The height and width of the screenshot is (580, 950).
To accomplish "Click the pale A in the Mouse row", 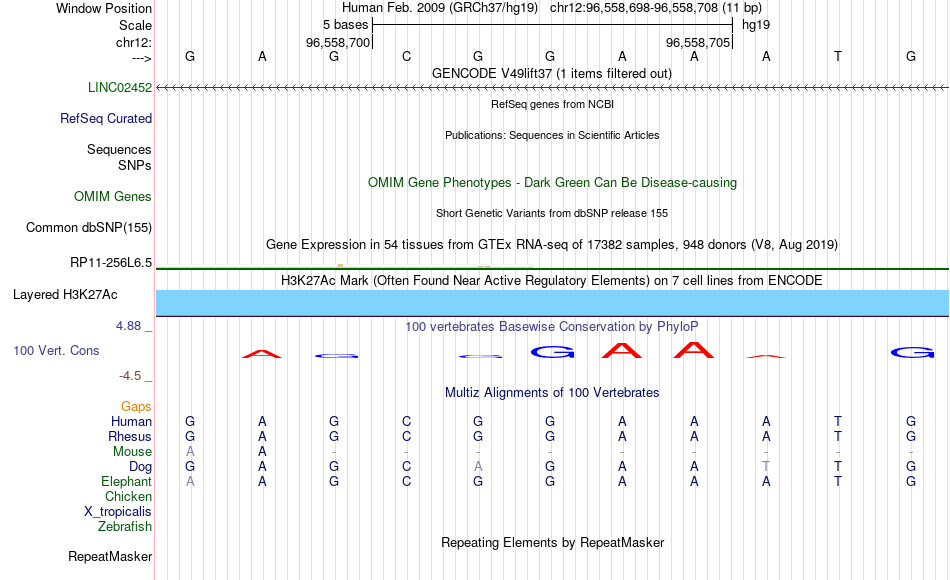I will pos(190,452).
